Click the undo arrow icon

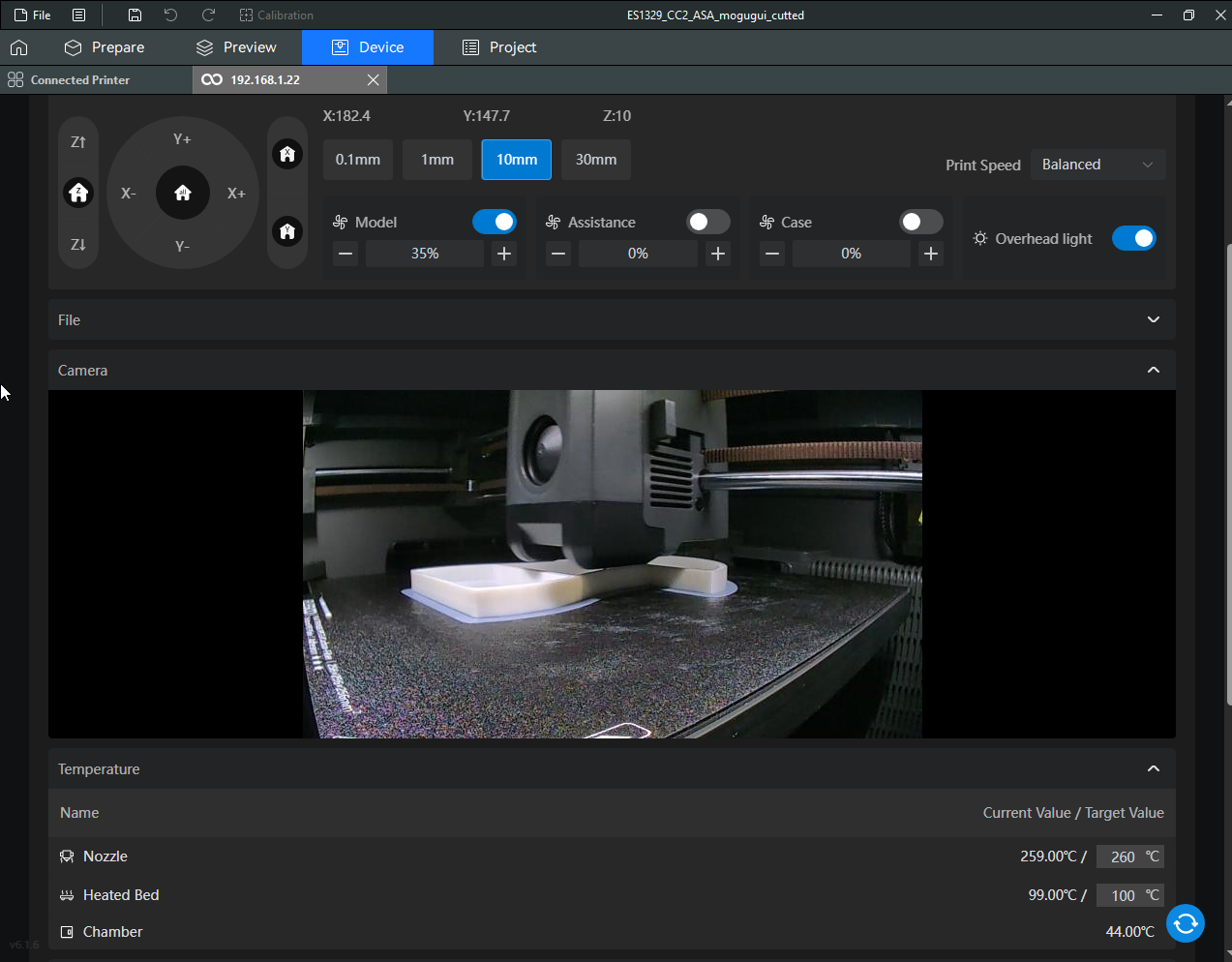click(x=170, y=15)
